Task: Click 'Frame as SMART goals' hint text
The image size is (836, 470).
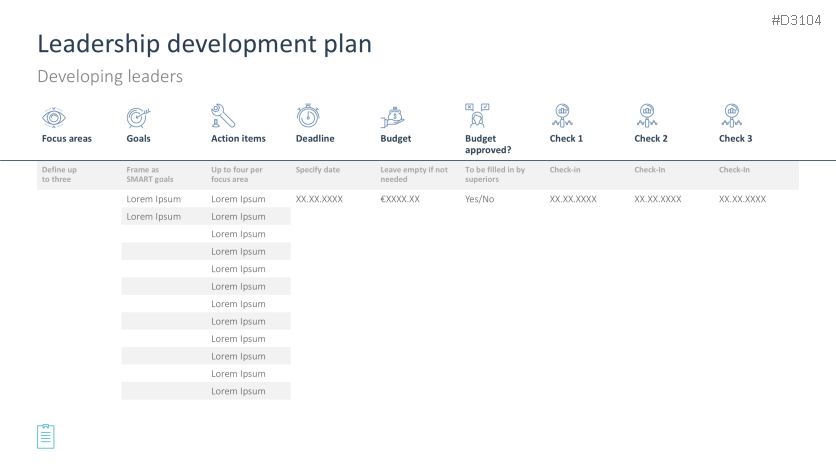Action: coord(149,174)
